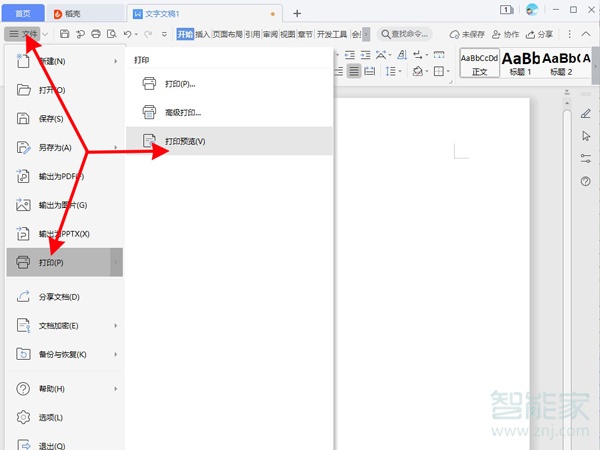Viewport: 600px width, 450px height.
Task: Click the print icon in quick access toolbar
Action: (x=96, y=34)
